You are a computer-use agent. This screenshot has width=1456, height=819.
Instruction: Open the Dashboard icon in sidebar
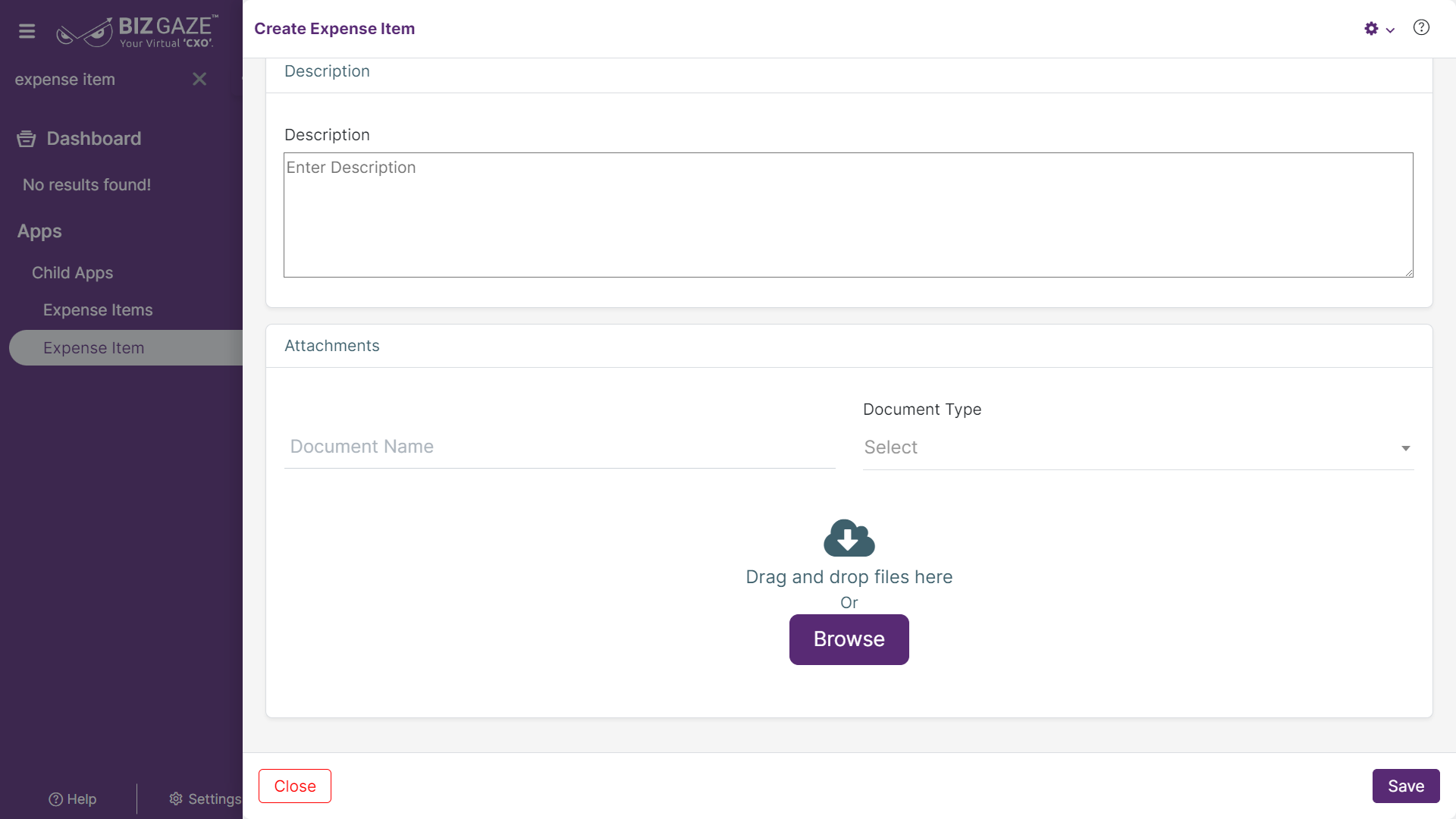point(27,139)
